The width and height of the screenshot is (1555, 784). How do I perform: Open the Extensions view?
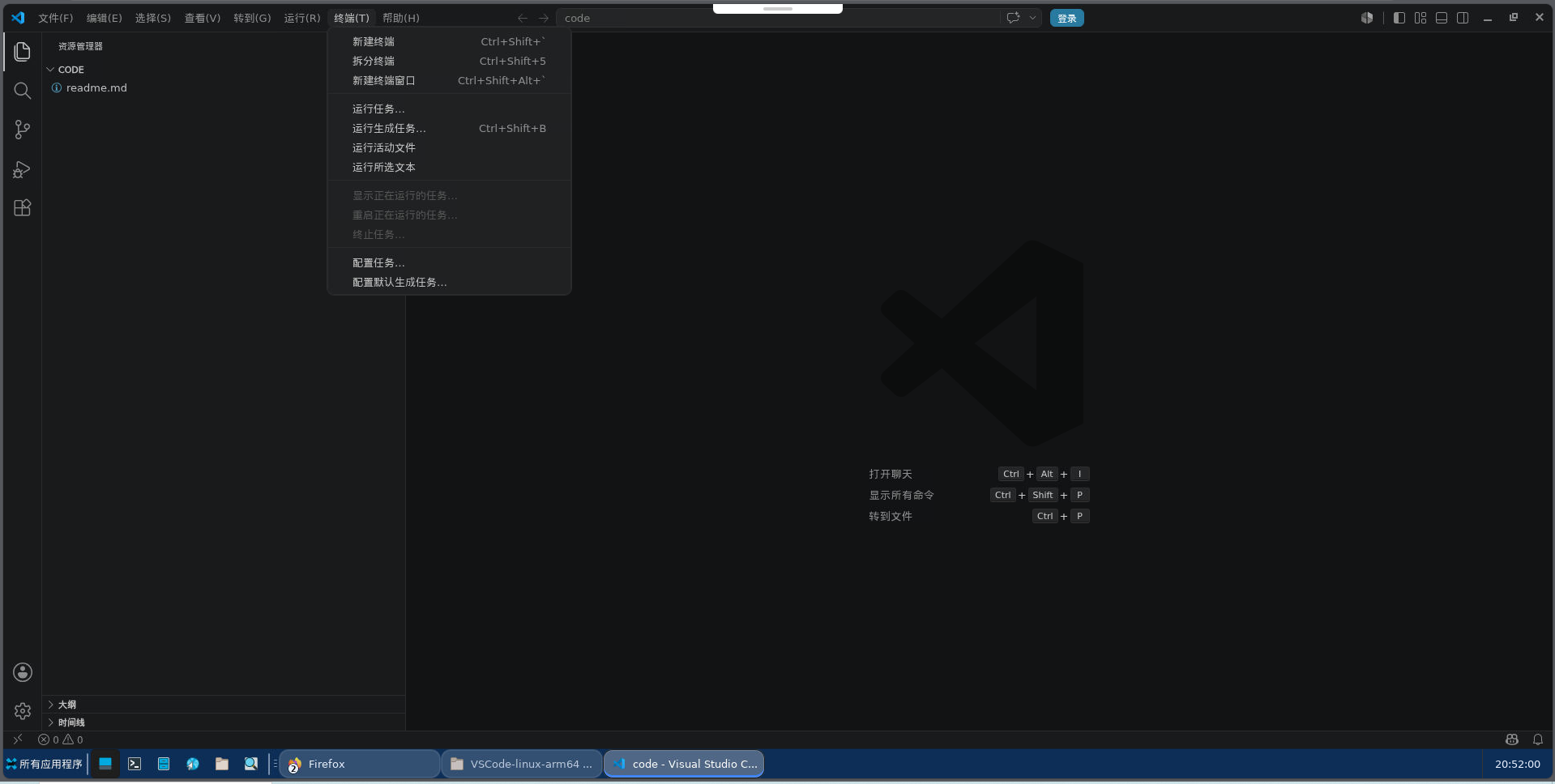[x=23, y=208]
